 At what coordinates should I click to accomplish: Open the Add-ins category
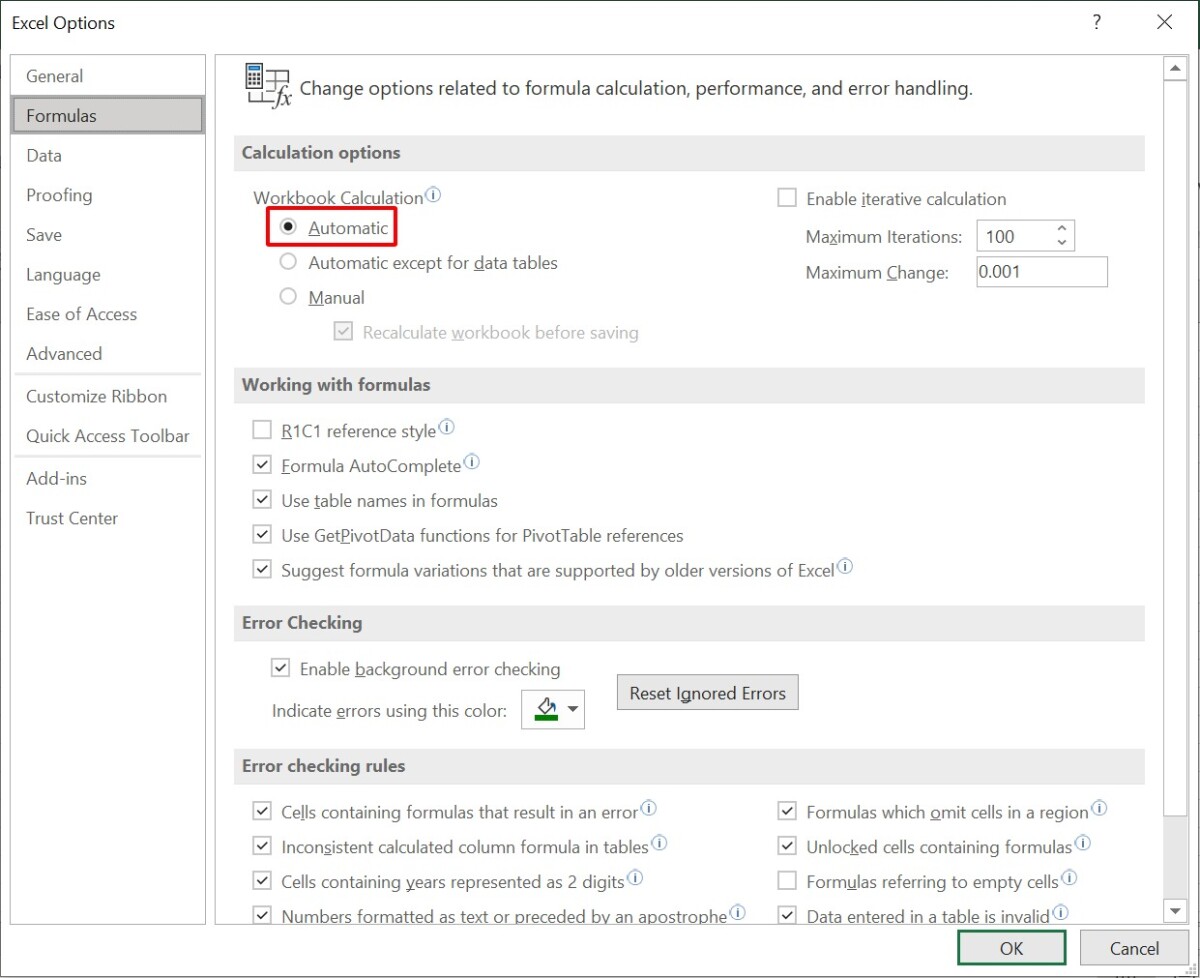point(107,478)
